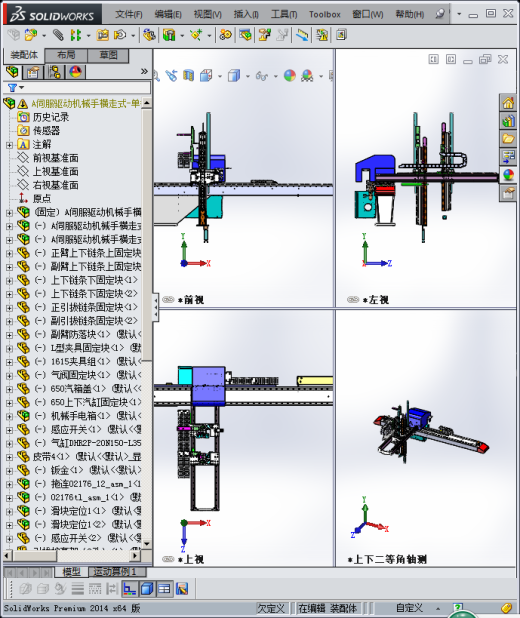Toggle the 3D view status bar icon
520x618 pixels.
[147, 589]
